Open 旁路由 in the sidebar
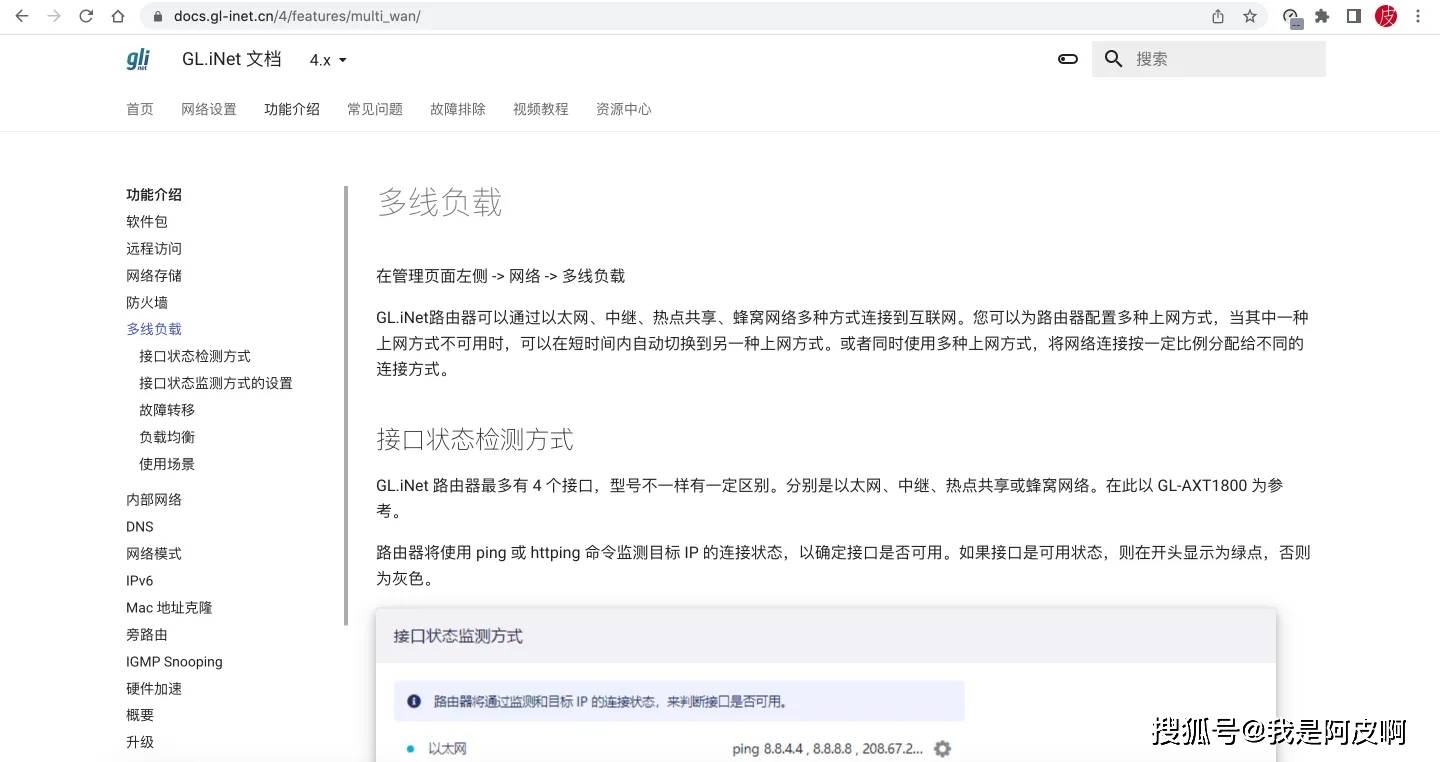Image resolution: width=1440 pixels, height=762 pixels. pyautogui.click(x=147, y=635)
